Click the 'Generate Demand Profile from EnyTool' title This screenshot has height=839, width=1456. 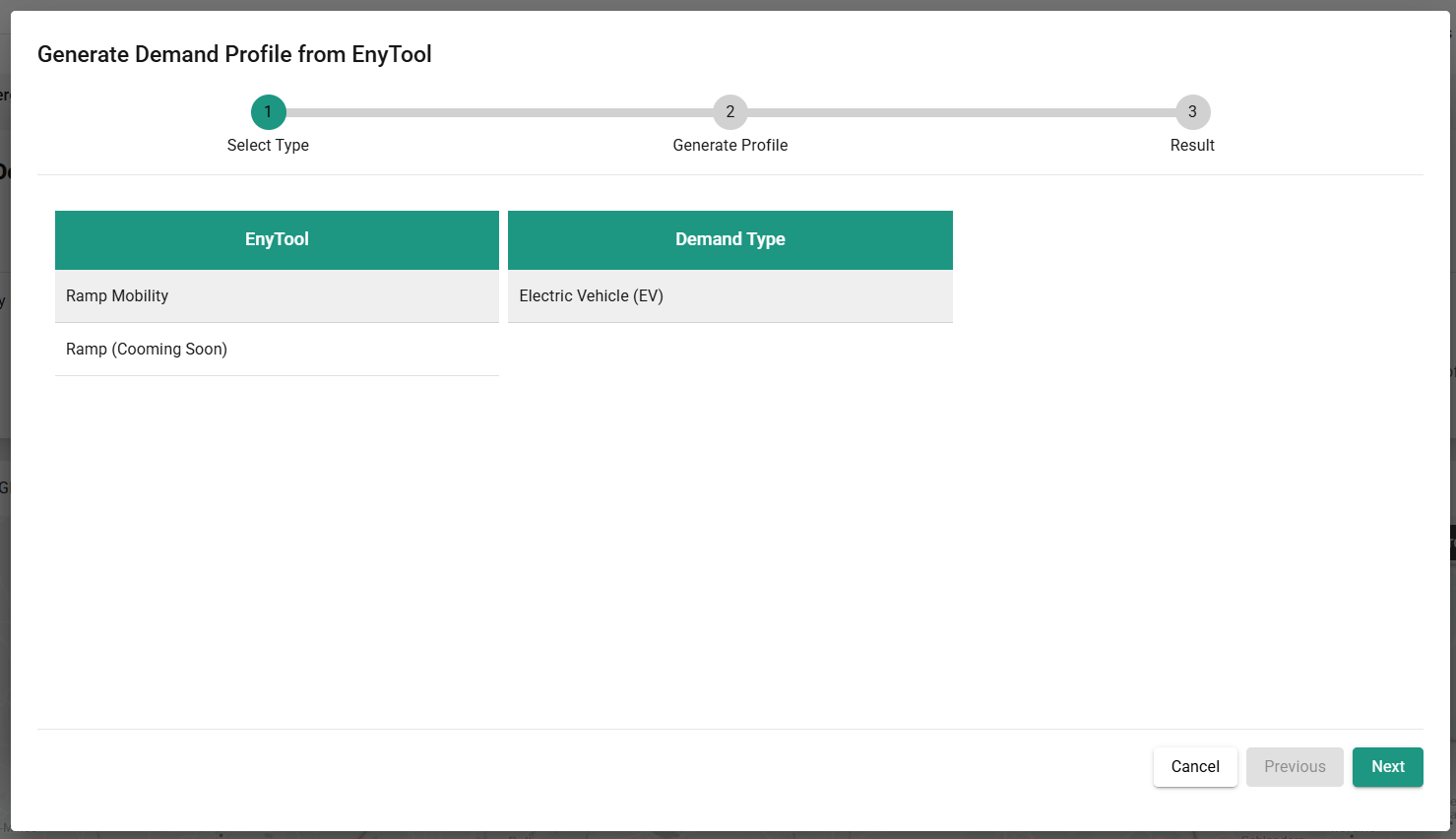[x=234, y=54]
